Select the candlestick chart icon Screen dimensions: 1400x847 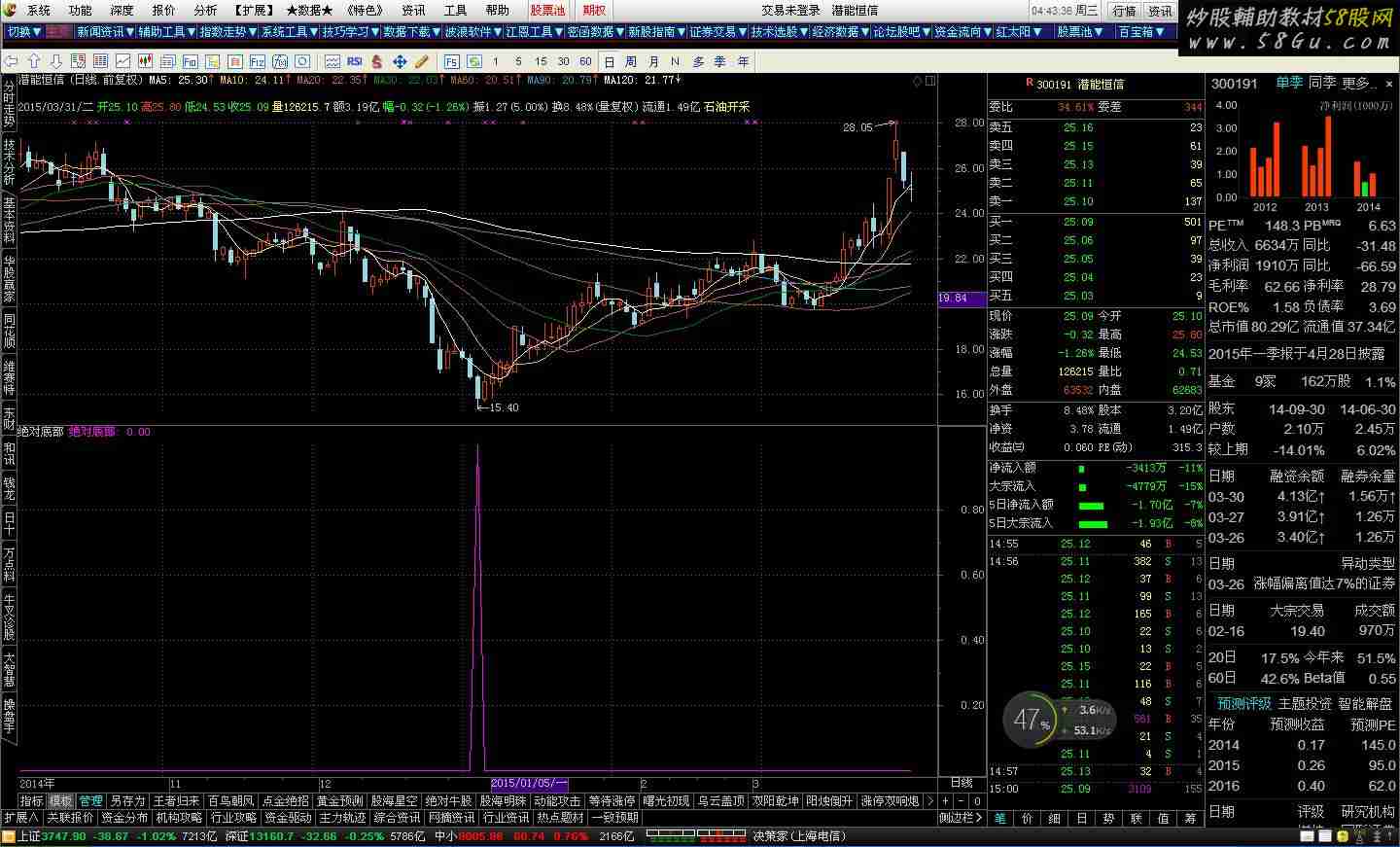point(145,61)
